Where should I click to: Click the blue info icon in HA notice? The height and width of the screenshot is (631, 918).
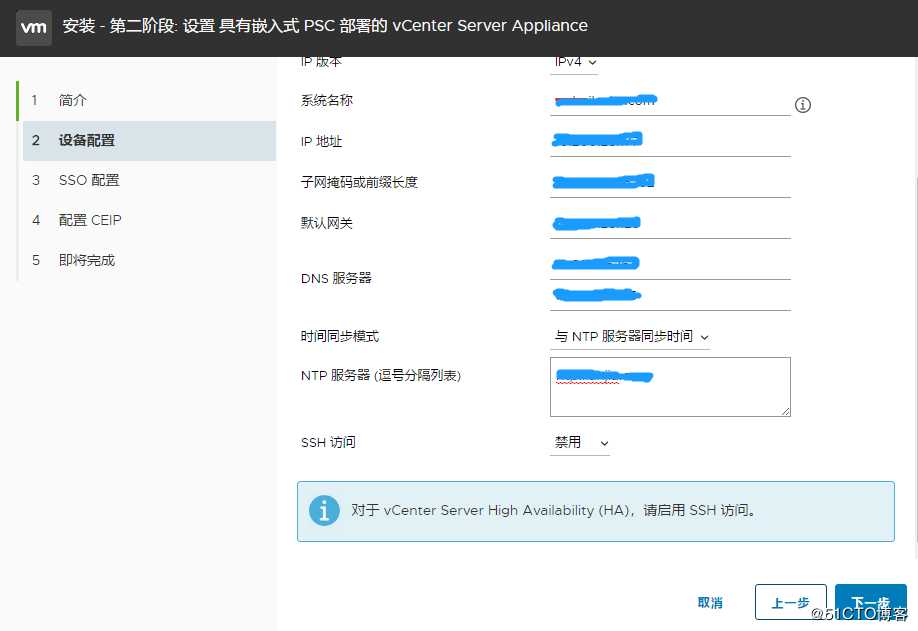pyautogui.click(x=324, y=510)
